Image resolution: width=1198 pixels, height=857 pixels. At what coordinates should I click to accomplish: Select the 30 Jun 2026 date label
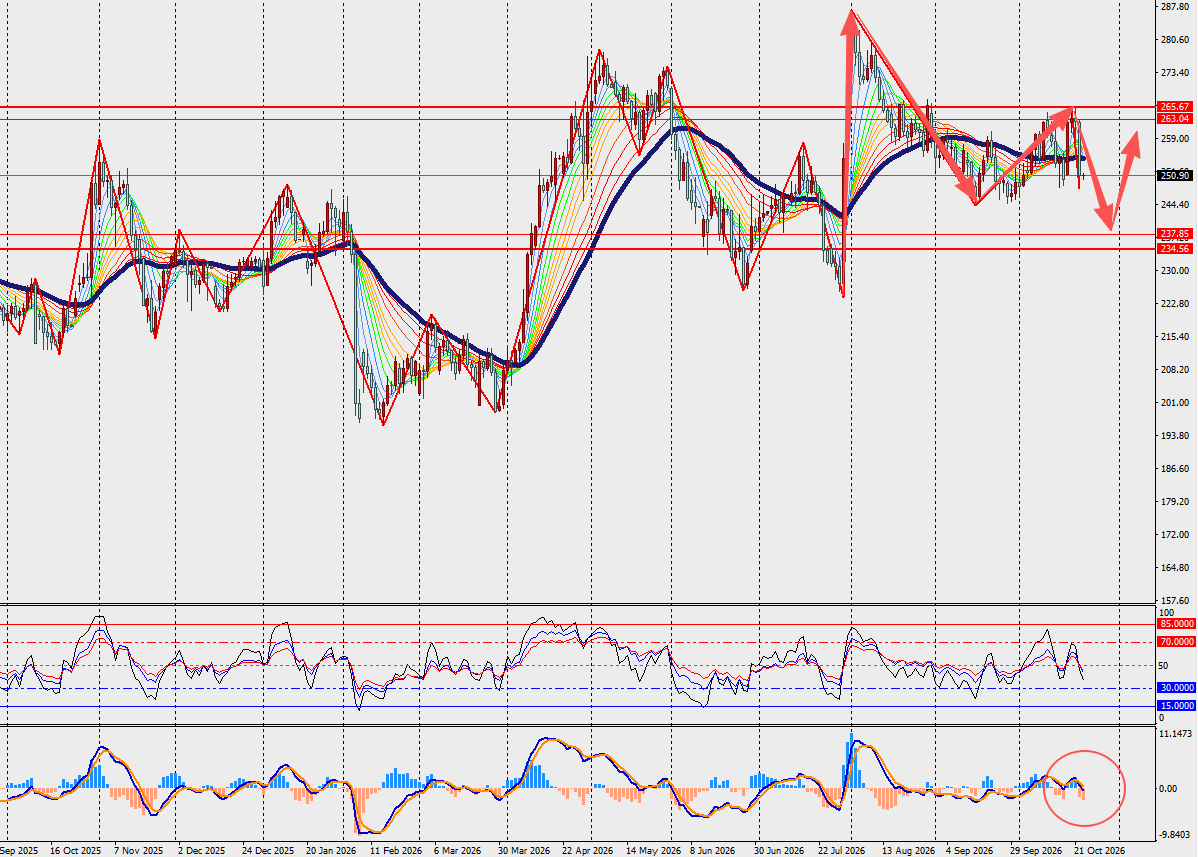779,850
